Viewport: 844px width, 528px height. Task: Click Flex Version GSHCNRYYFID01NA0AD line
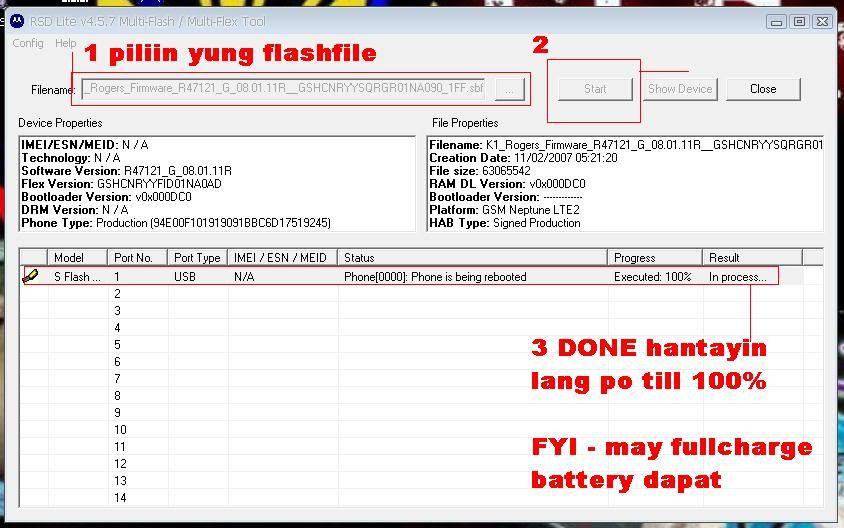[x=121, y=184]
